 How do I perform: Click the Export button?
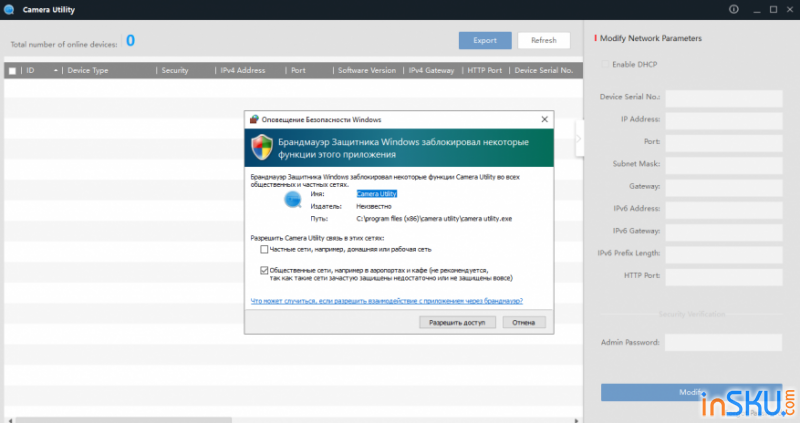pos(485,40)
